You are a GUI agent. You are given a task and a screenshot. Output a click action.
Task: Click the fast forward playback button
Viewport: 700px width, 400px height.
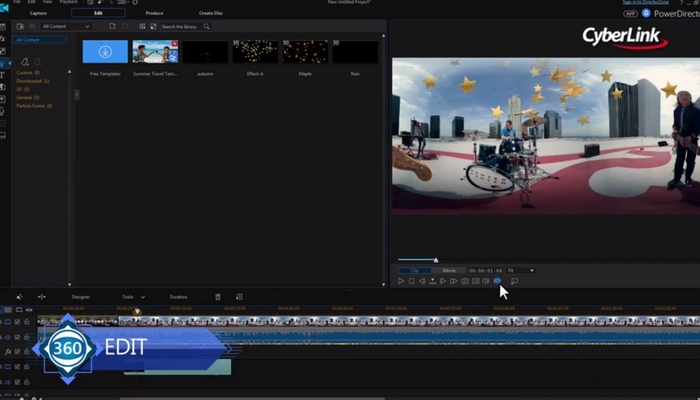click(x=453, y=281)
